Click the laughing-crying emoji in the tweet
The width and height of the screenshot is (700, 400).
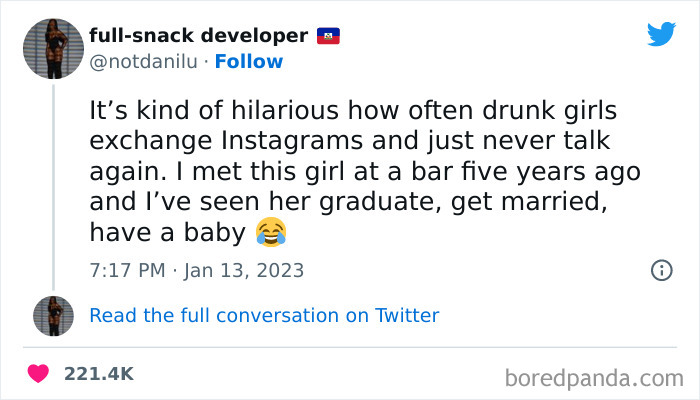pos(270,234)
